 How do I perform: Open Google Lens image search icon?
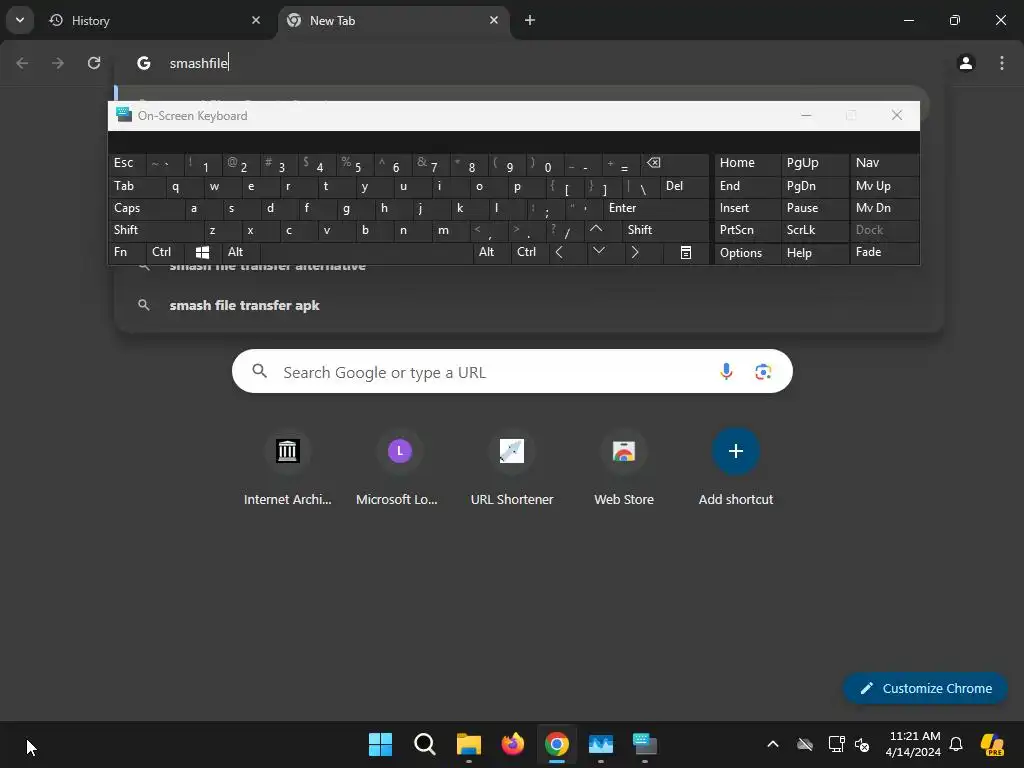[763, 372]
